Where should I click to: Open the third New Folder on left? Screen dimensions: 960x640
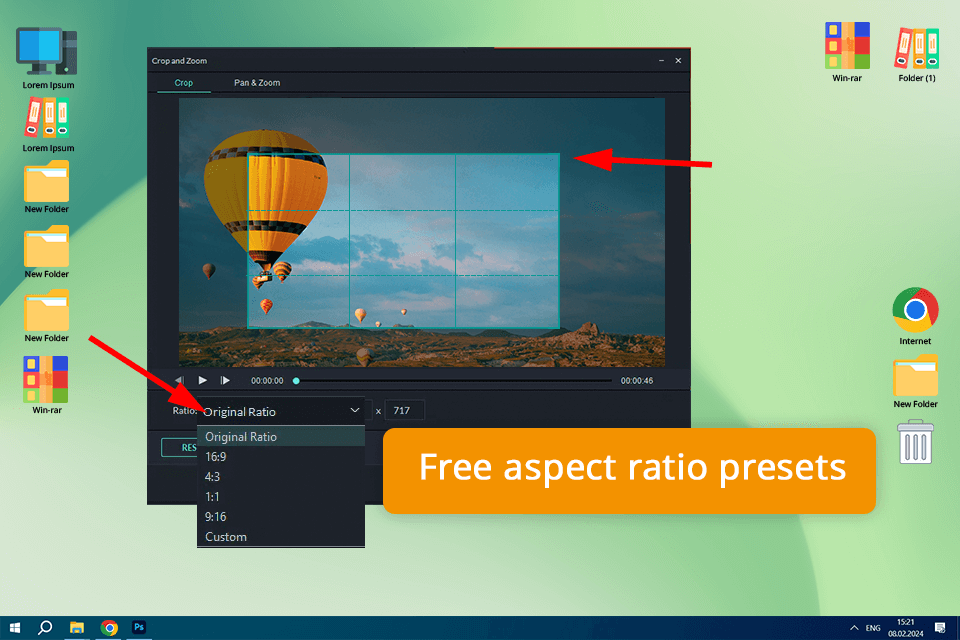47,316
